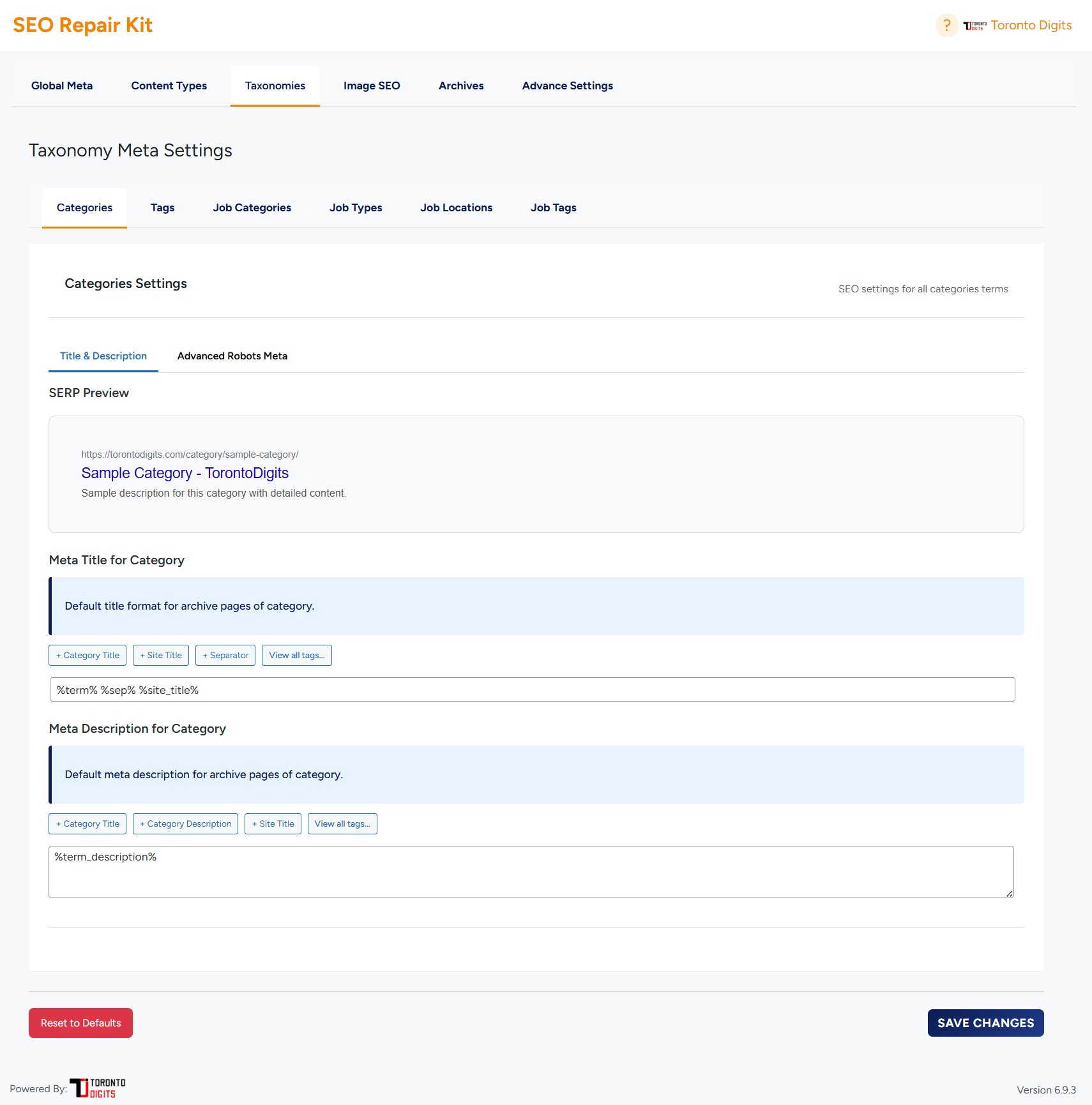Switch to the Job Locations tab

click(x=456, y=207)
